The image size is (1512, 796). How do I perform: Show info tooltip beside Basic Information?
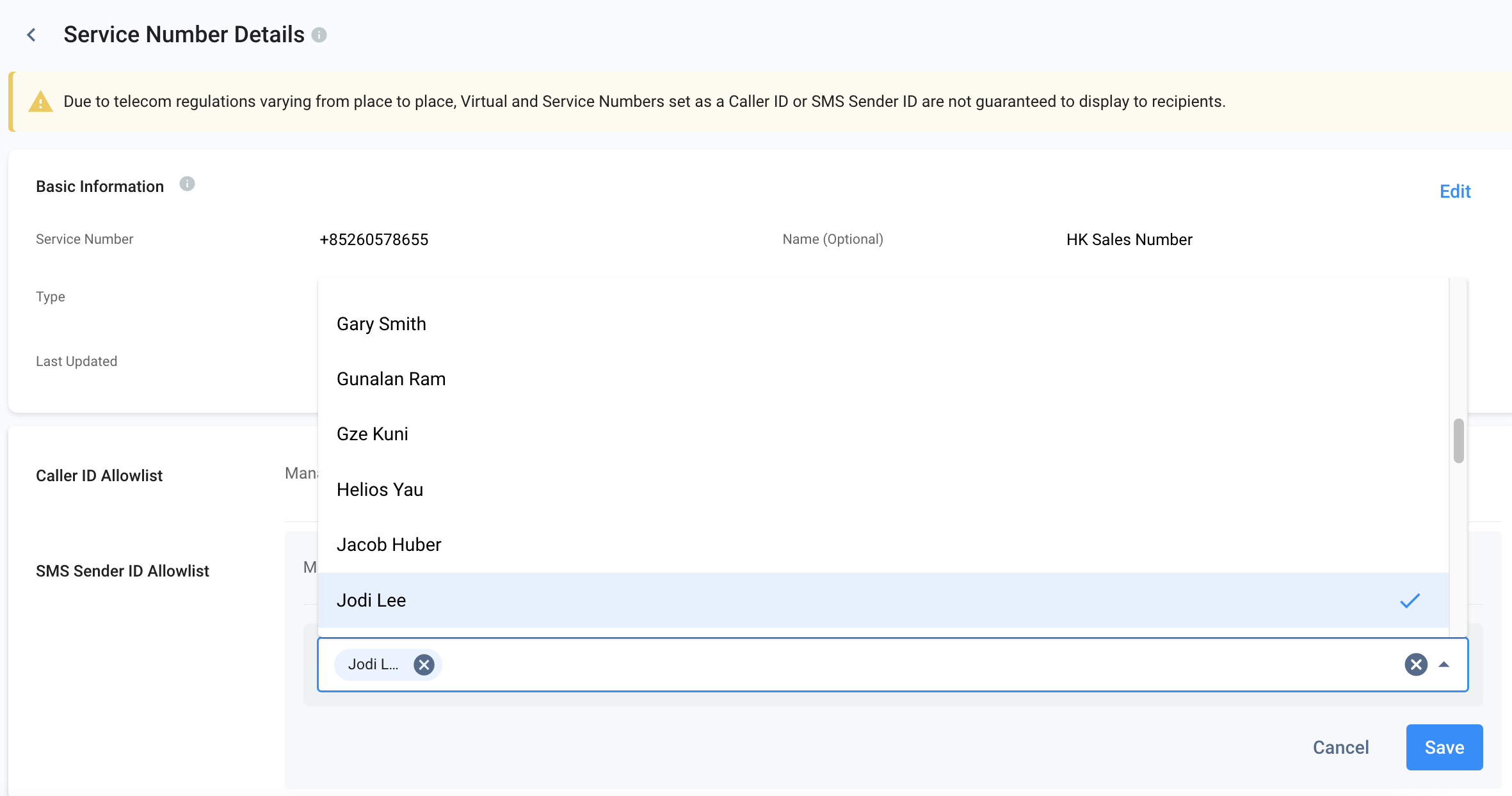click(x=187, y=184)
